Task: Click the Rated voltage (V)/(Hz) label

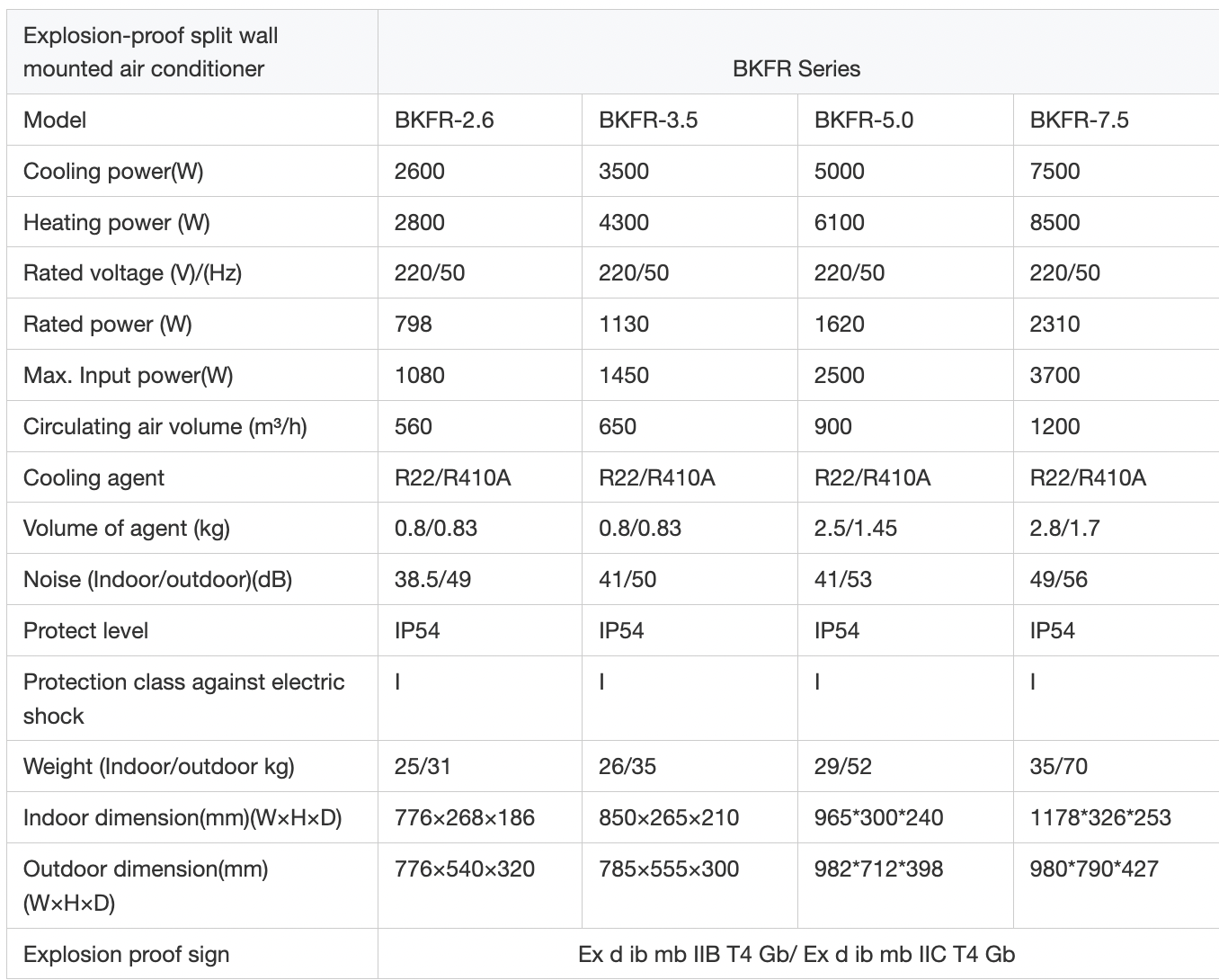Action: [x=132, y=273]
